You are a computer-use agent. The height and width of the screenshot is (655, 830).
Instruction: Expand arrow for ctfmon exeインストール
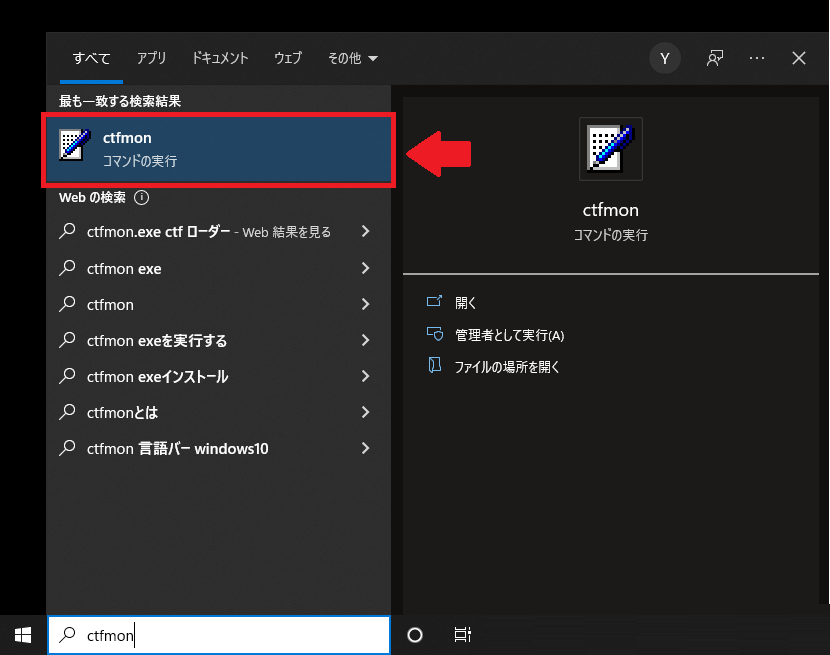[x=365, y=376]
